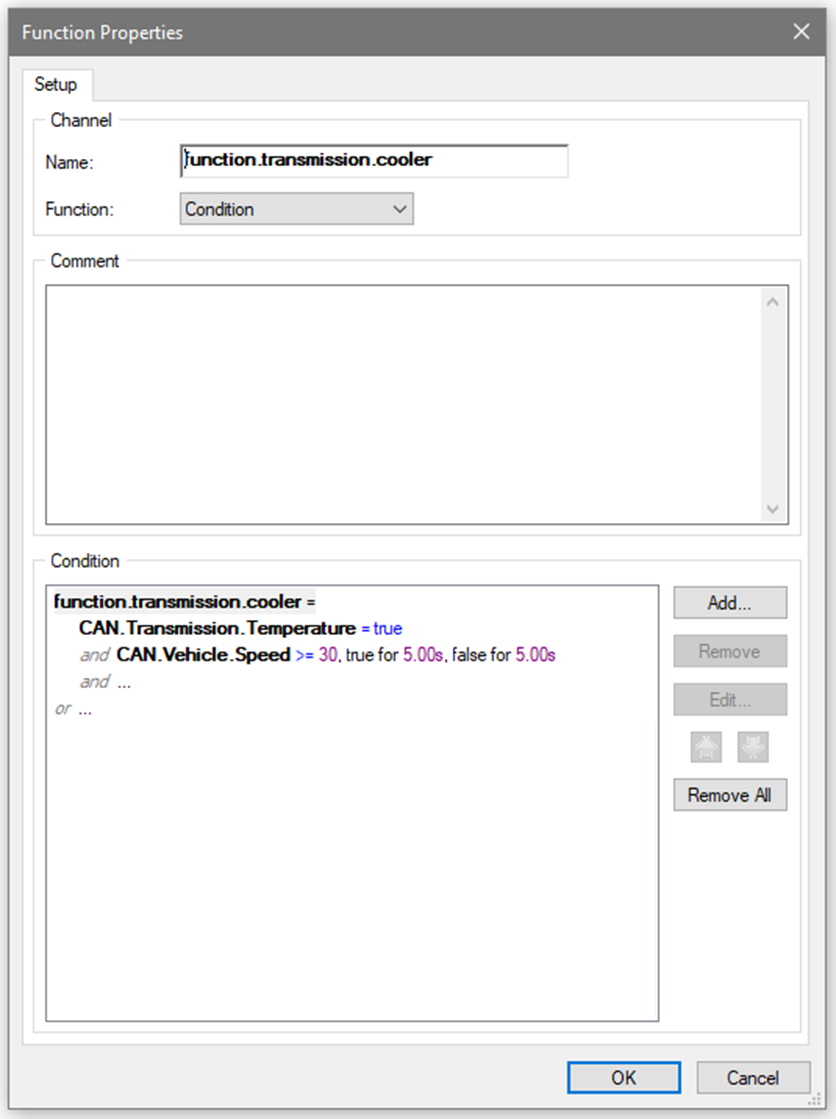Confirm the dialog with OK
This screenshot has height=1119, width=836.
623,1077
